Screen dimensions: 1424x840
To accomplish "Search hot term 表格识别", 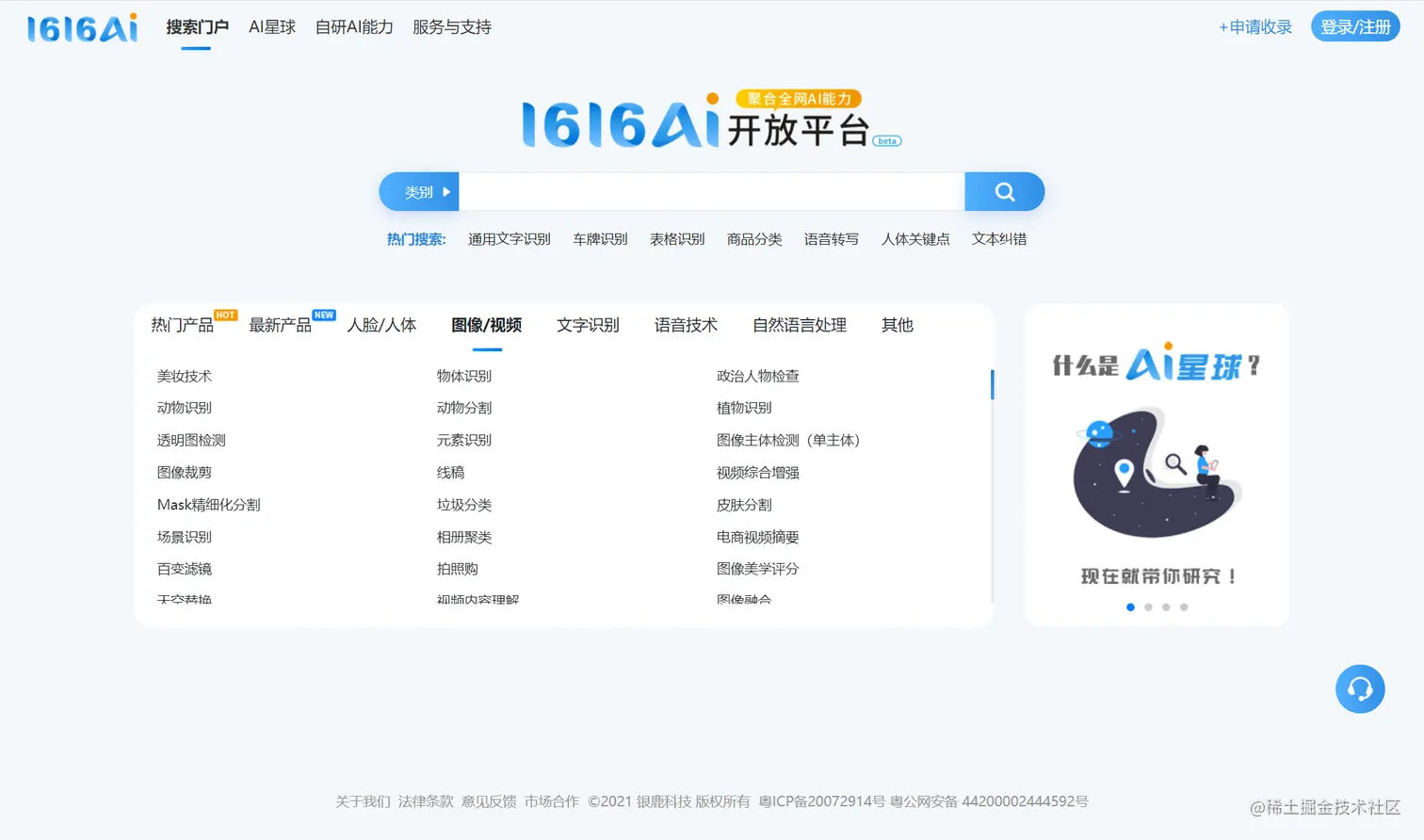I will click(x=677, y=239).
